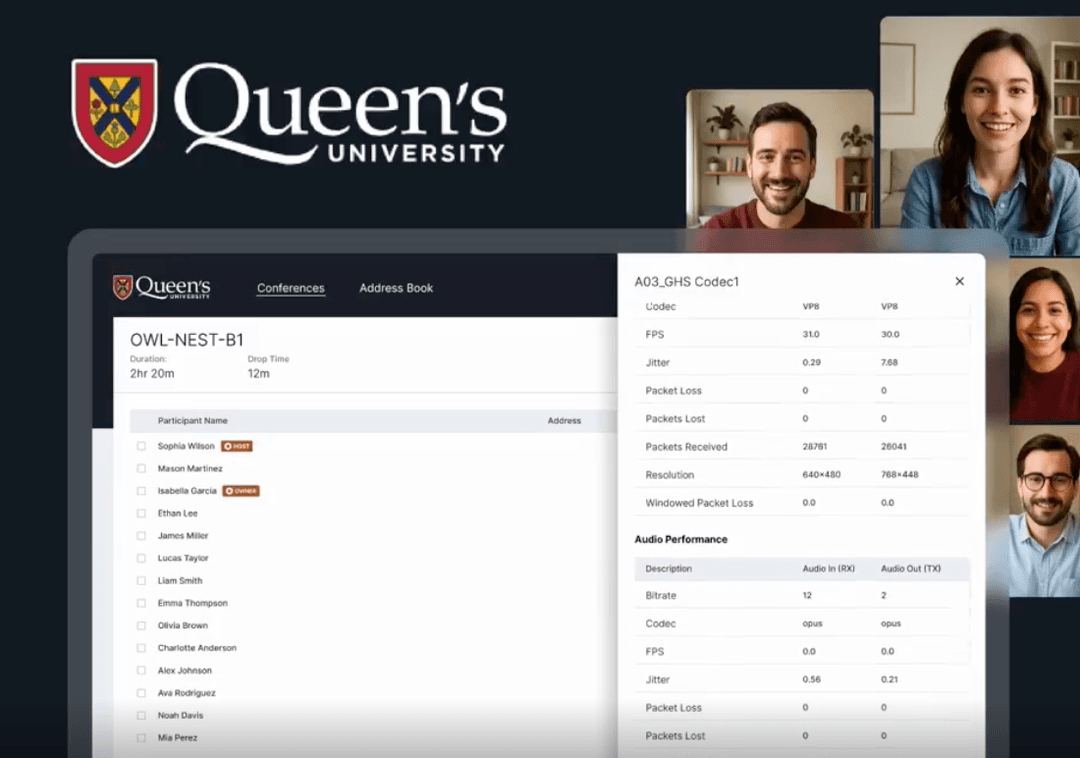Click the Packets Received row label
The height and width of the screenshot is (758, 1080).
click(686, 447)
